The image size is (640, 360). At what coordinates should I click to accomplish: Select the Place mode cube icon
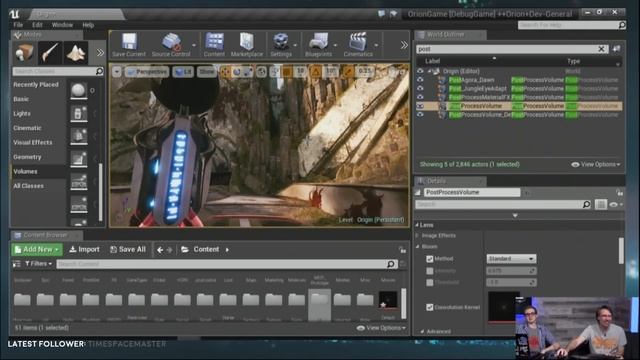coord(24,53)
